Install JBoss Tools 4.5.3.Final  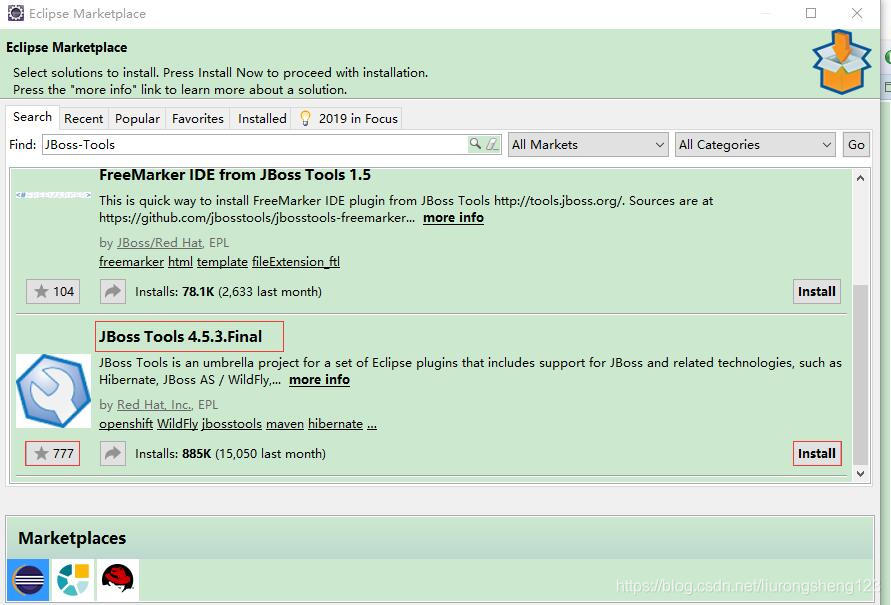click(x=817, y=453)
